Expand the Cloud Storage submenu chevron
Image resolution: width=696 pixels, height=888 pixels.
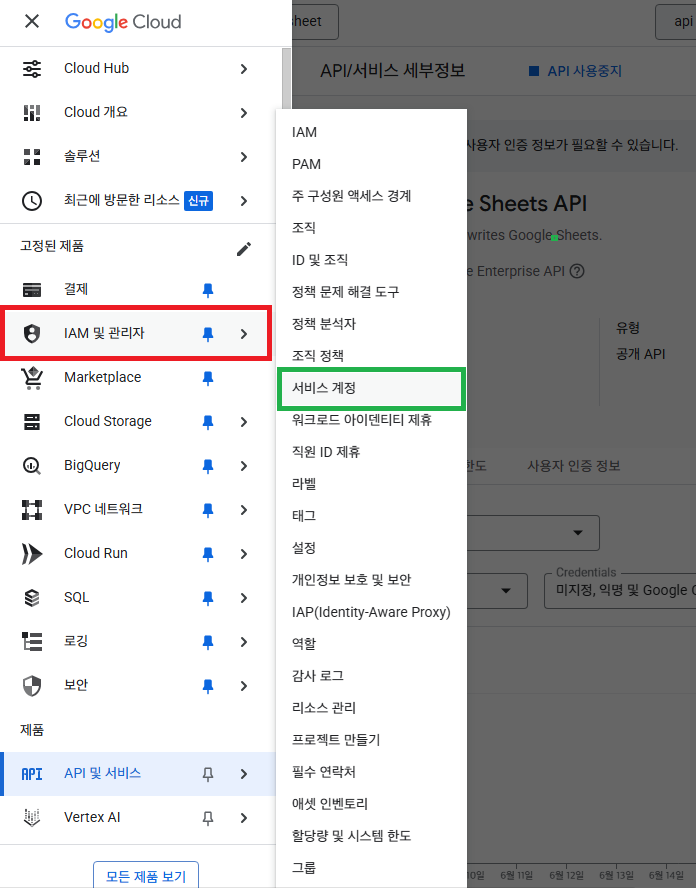click(244, 422)
